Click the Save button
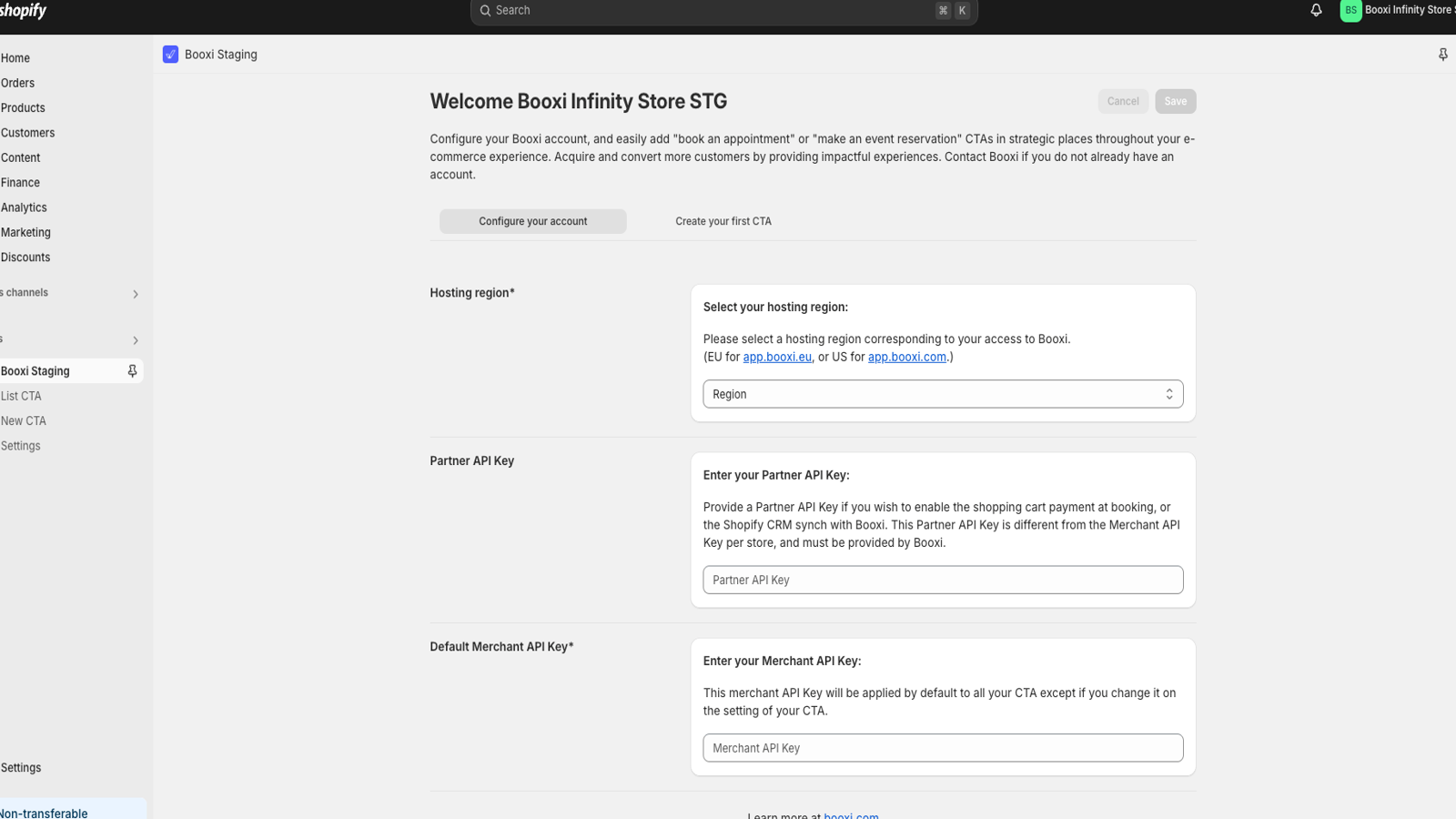Viewport: 1456px width, 819px height. tap(1175, 101)
